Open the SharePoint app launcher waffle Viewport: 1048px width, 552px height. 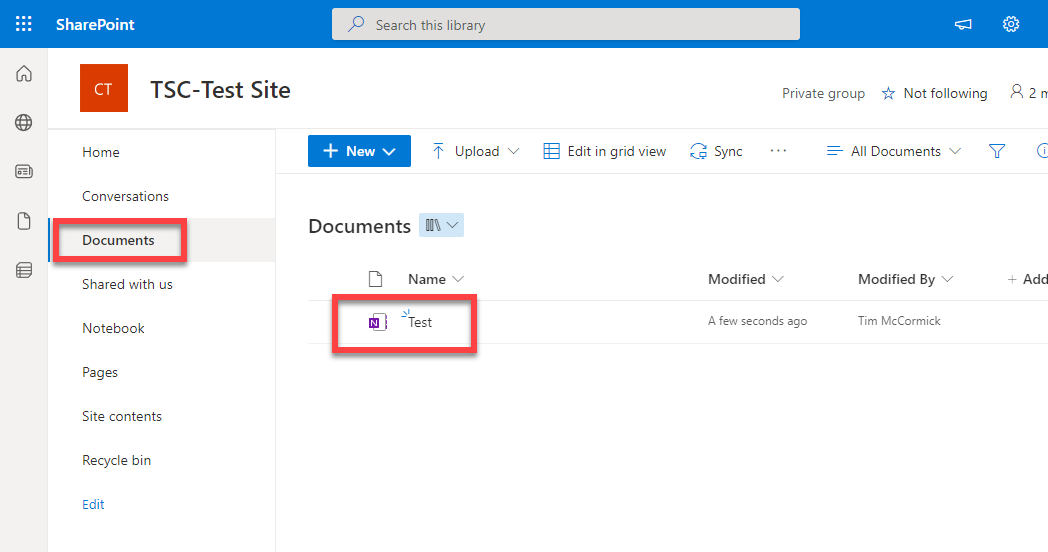point(24,24)
